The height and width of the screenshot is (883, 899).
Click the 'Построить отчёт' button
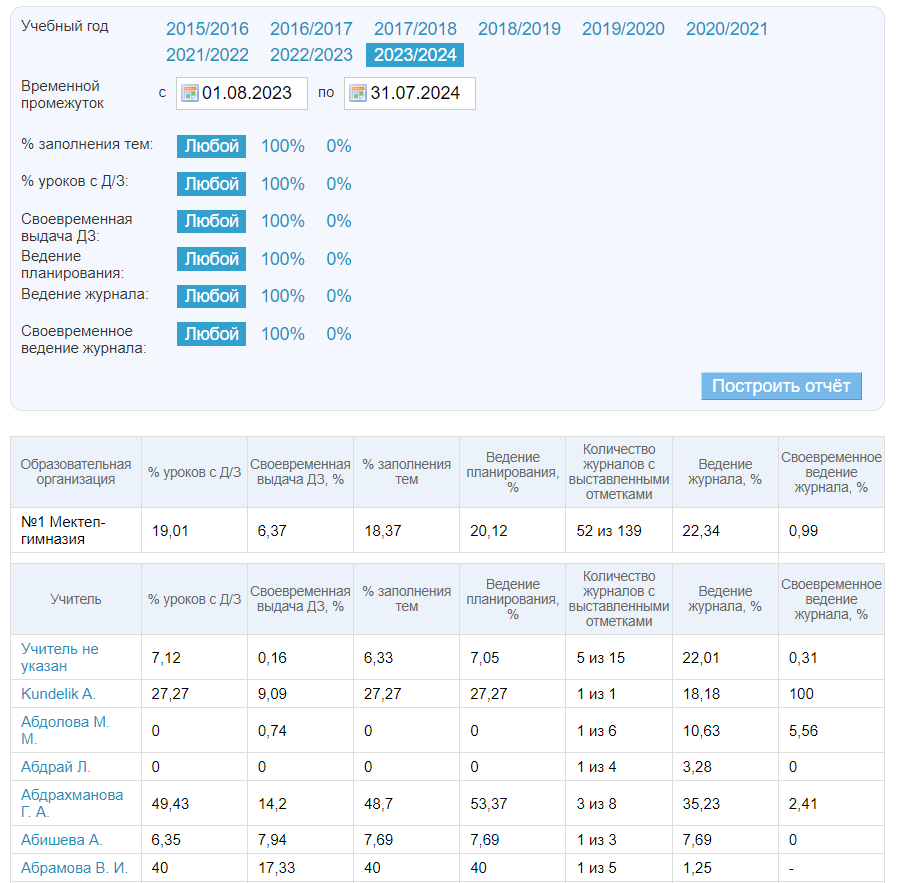tap(781, 386)
